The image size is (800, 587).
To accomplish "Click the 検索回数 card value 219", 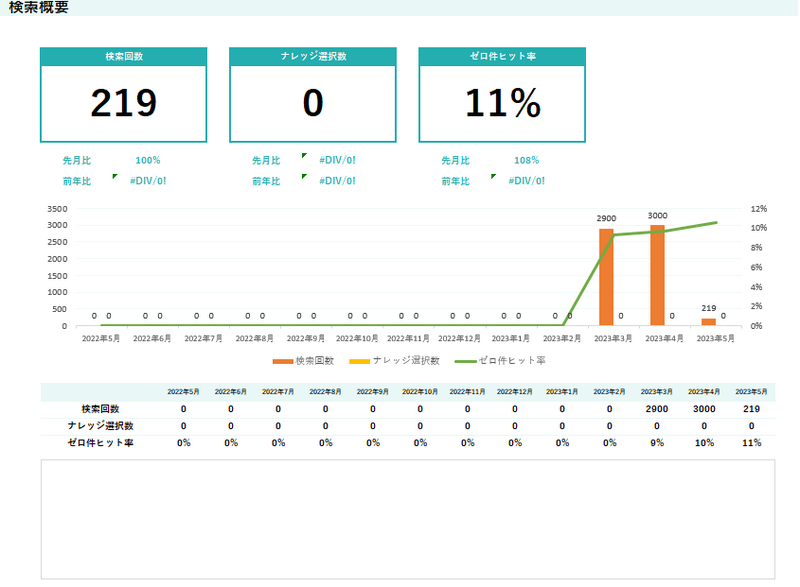I will [x=123, y=103].
